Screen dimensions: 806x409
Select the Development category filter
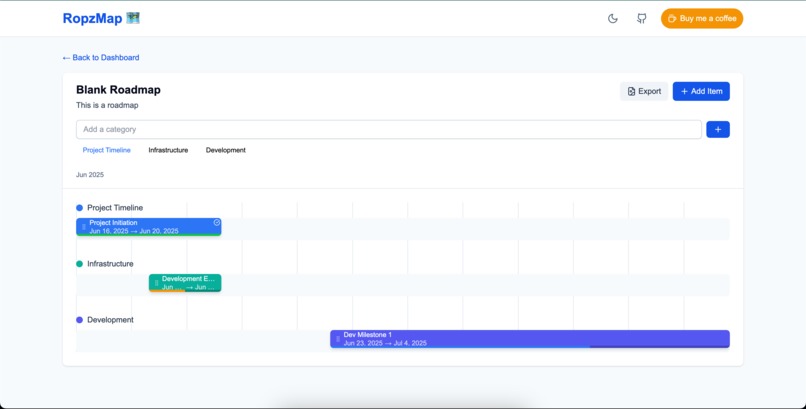click(226, 150)
